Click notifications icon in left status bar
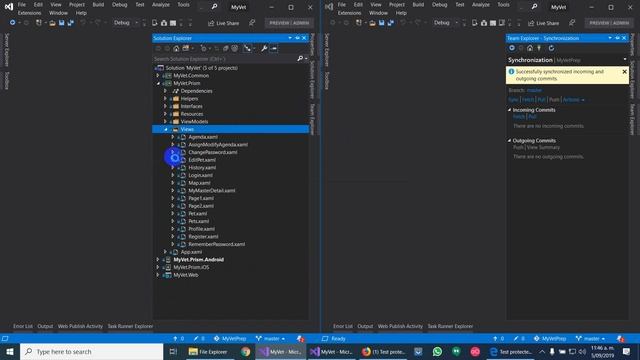640x360 pixels. 300,339
